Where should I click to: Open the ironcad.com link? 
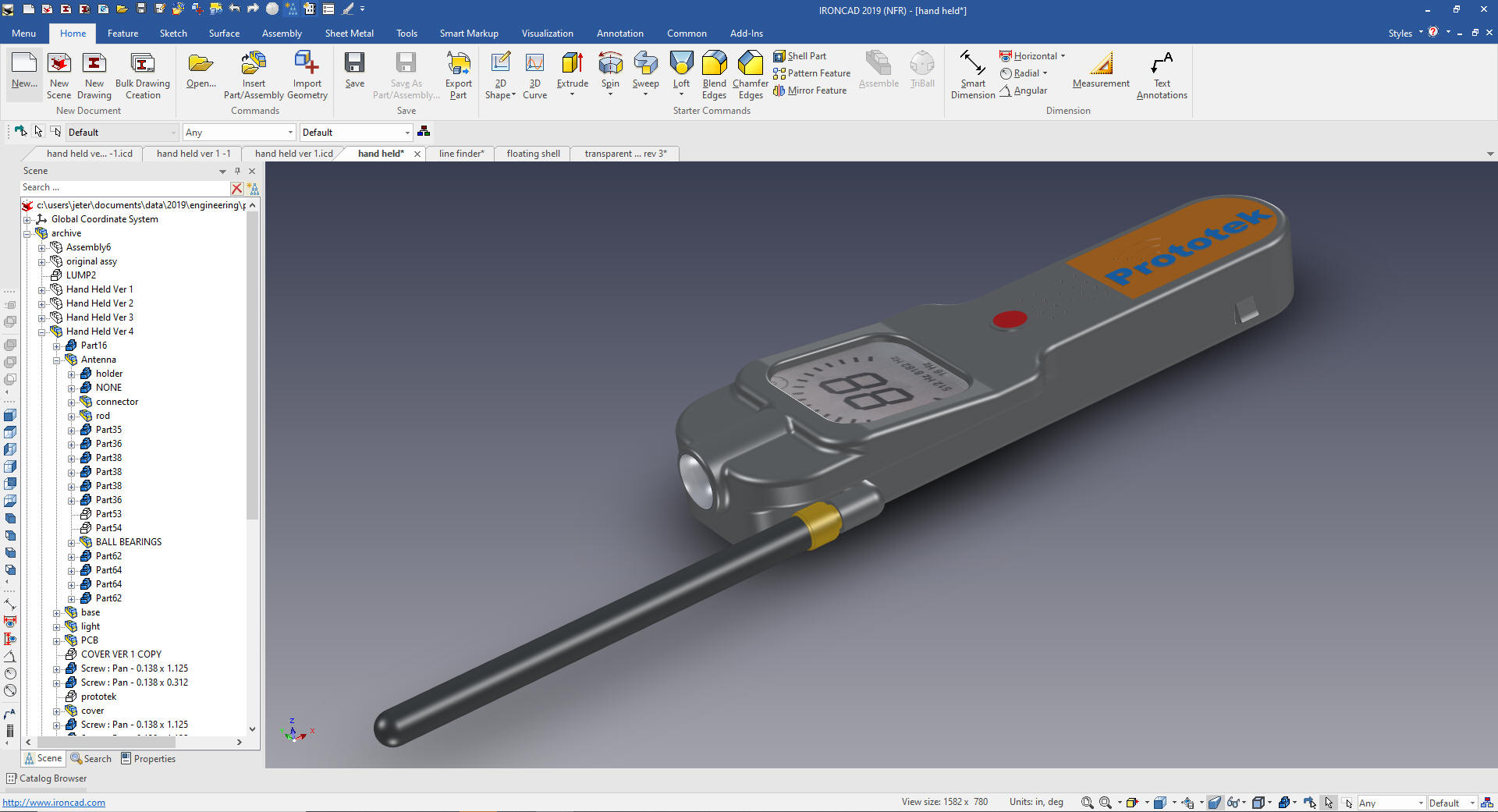[x=54, y=803]
